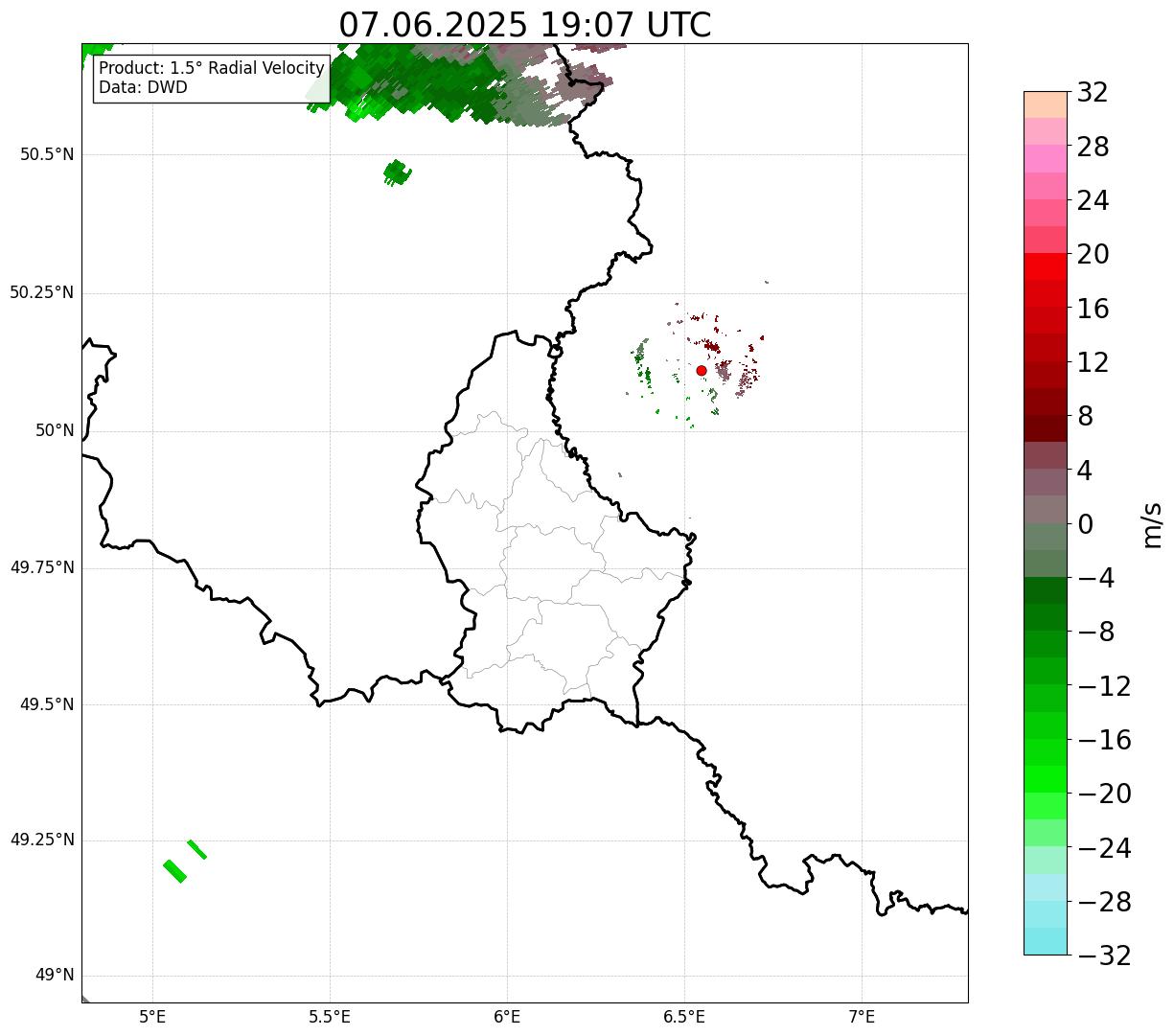Click the colorbar tick label 12
This screenshot has width=1174, height=1036.
click(x=1093, y=362)
